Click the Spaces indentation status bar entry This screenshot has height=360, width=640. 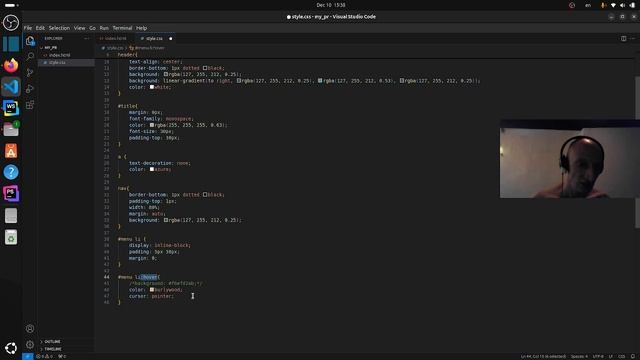click(x=579, y=356)
